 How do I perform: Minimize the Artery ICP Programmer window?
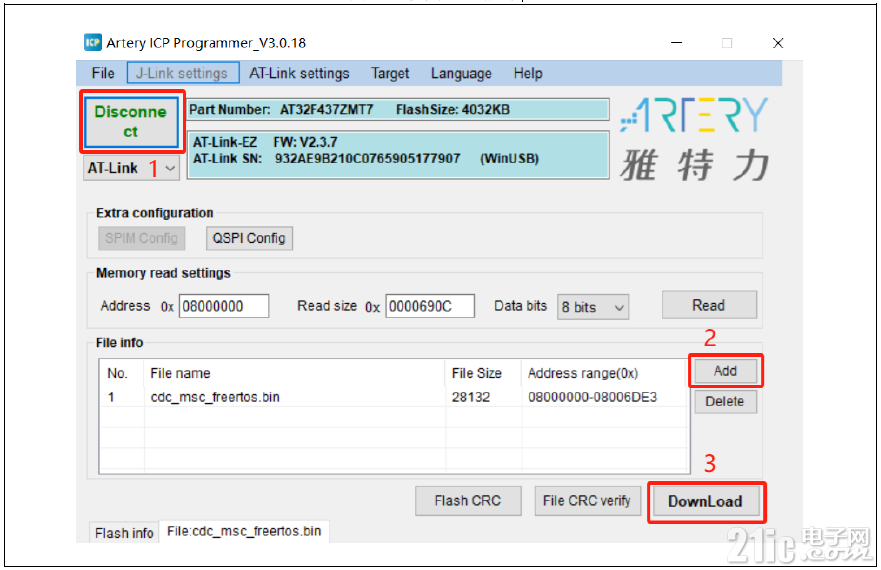click(676, 43)
